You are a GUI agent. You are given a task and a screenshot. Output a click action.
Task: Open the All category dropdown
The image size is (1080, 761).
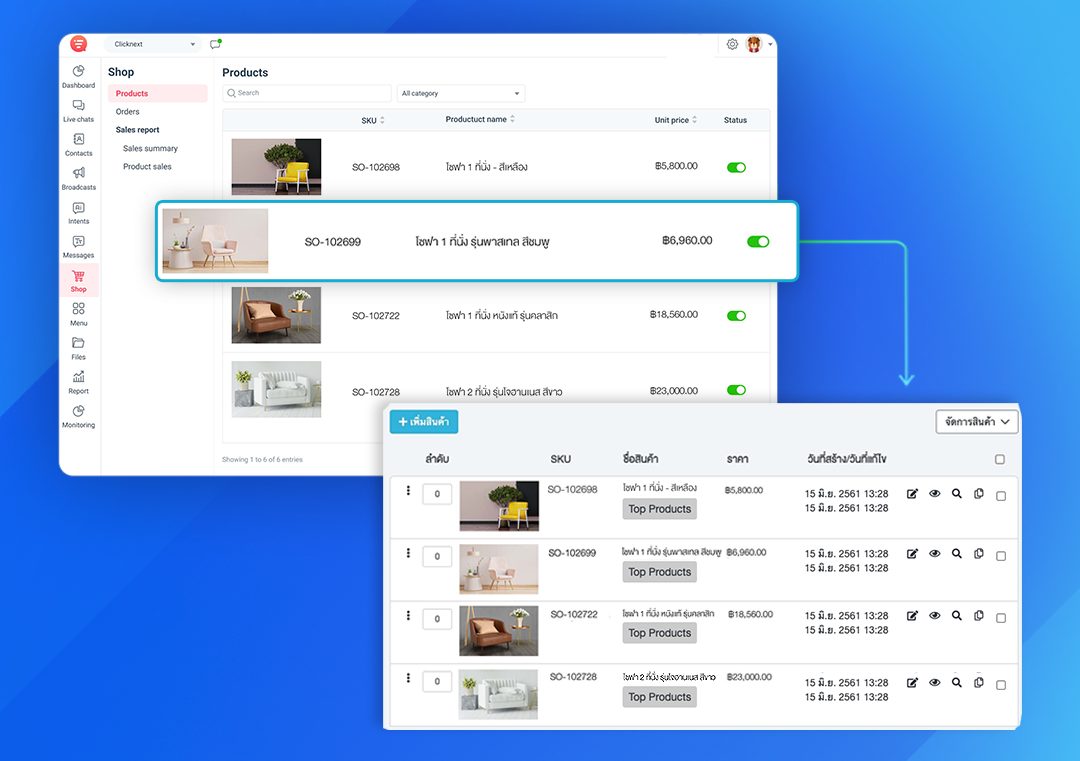click(x=460, y=93)
